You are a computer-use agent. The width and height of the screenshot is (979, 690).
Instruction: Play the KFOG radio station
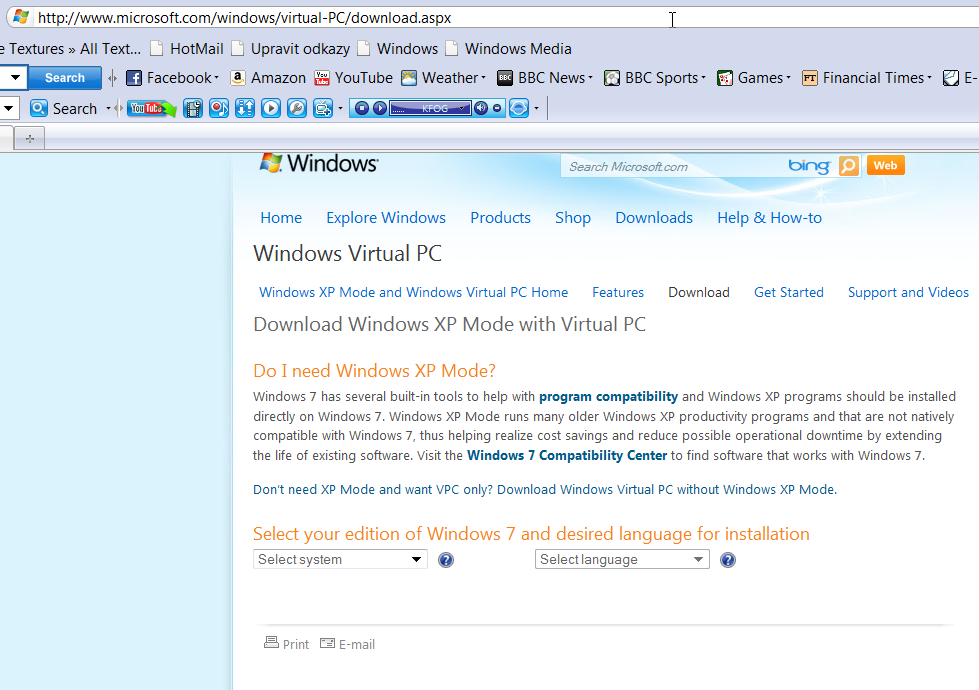click(x=380, y=109)
